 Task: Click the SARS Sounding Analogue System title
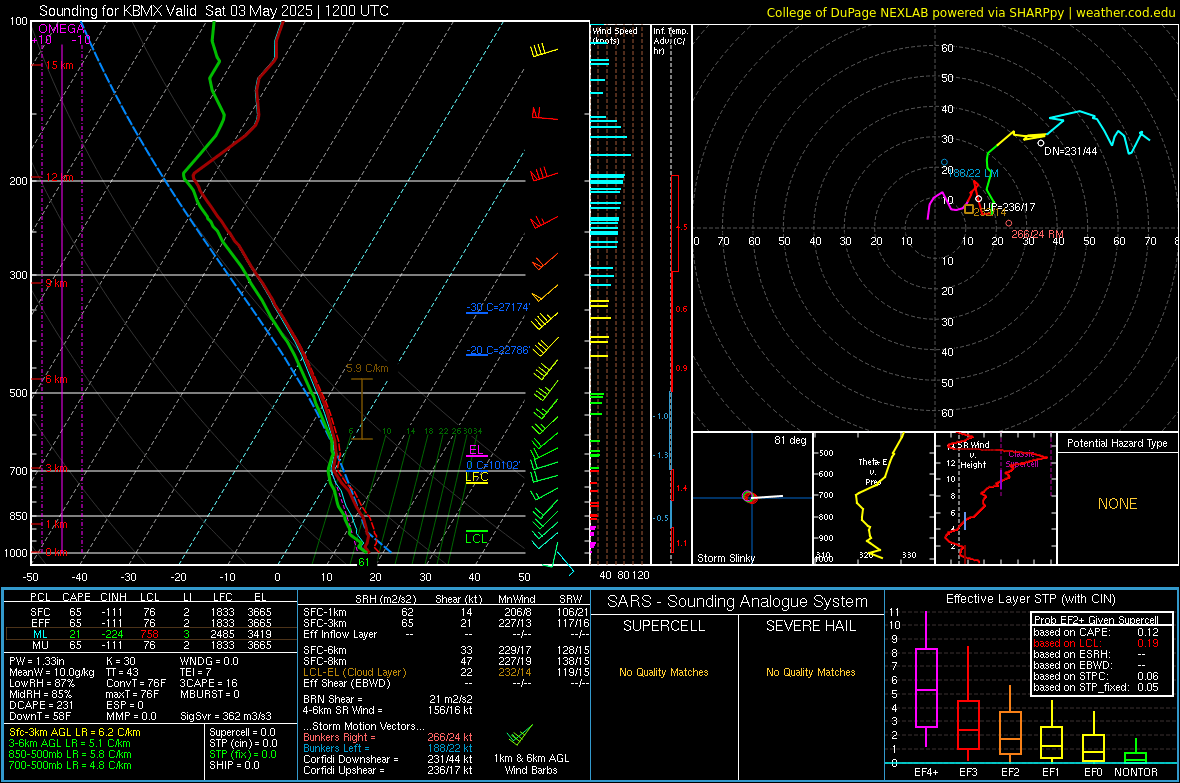pyautogui.click(x=738, y=602)
